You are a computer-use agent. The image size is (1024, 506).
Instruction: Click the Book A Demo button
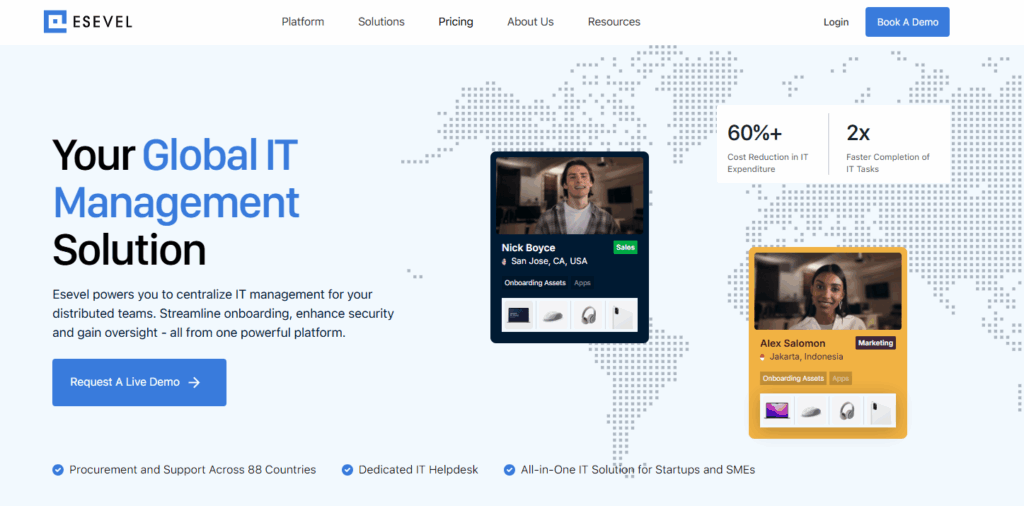click(x=907, y=22)
